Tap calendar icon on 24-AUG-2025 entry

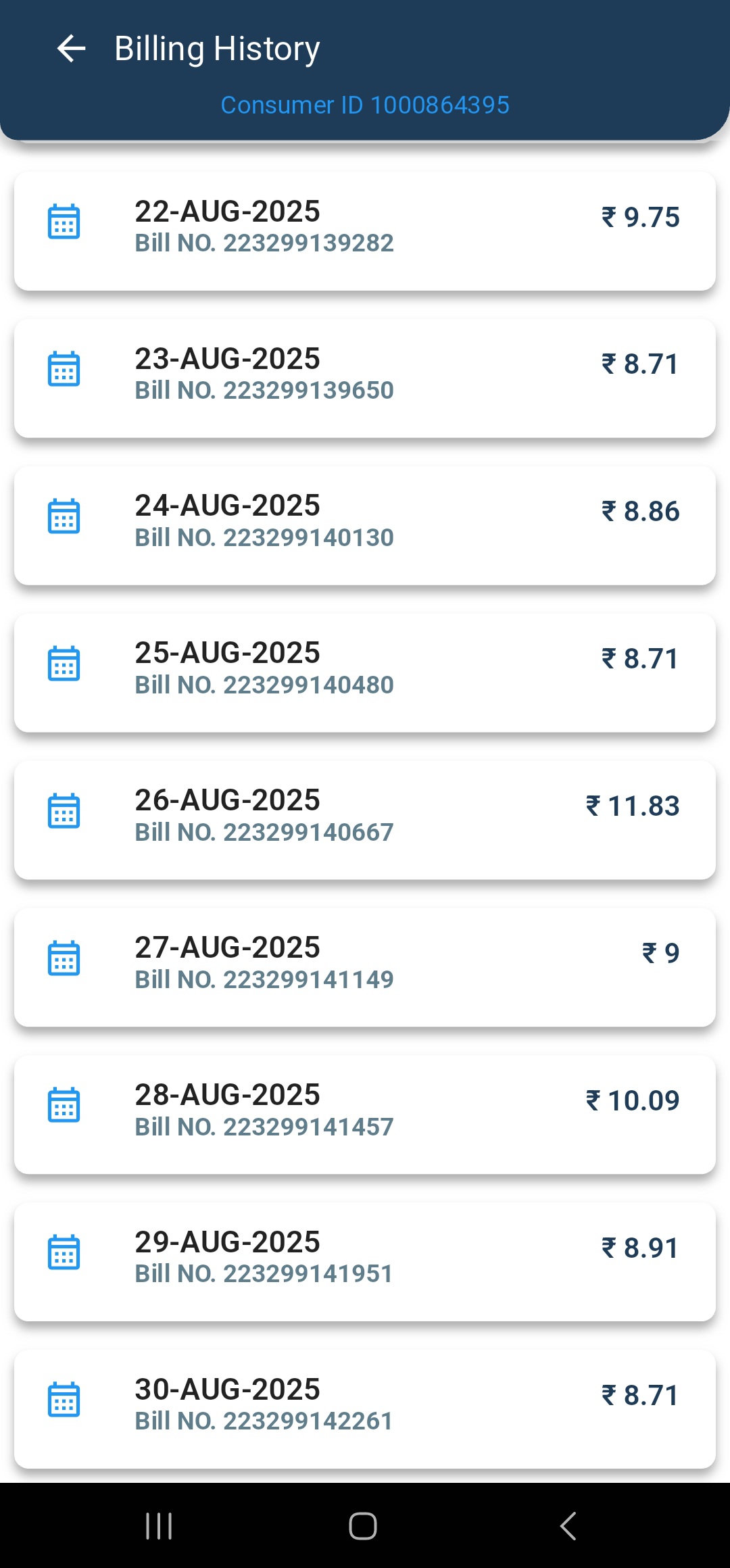64,516
